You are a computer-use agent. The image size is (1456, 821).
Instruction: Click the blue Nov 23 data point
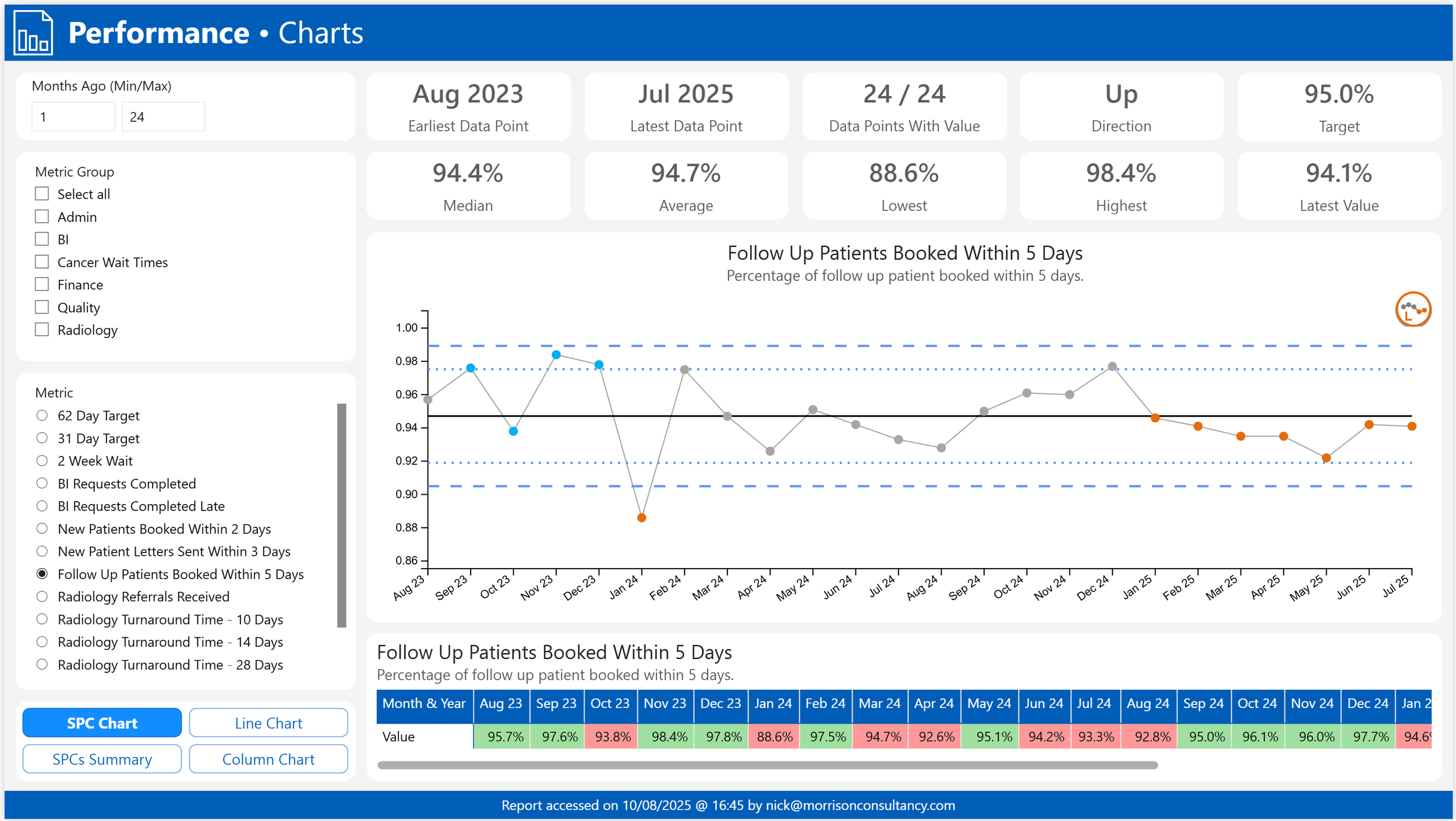[556, 355]
